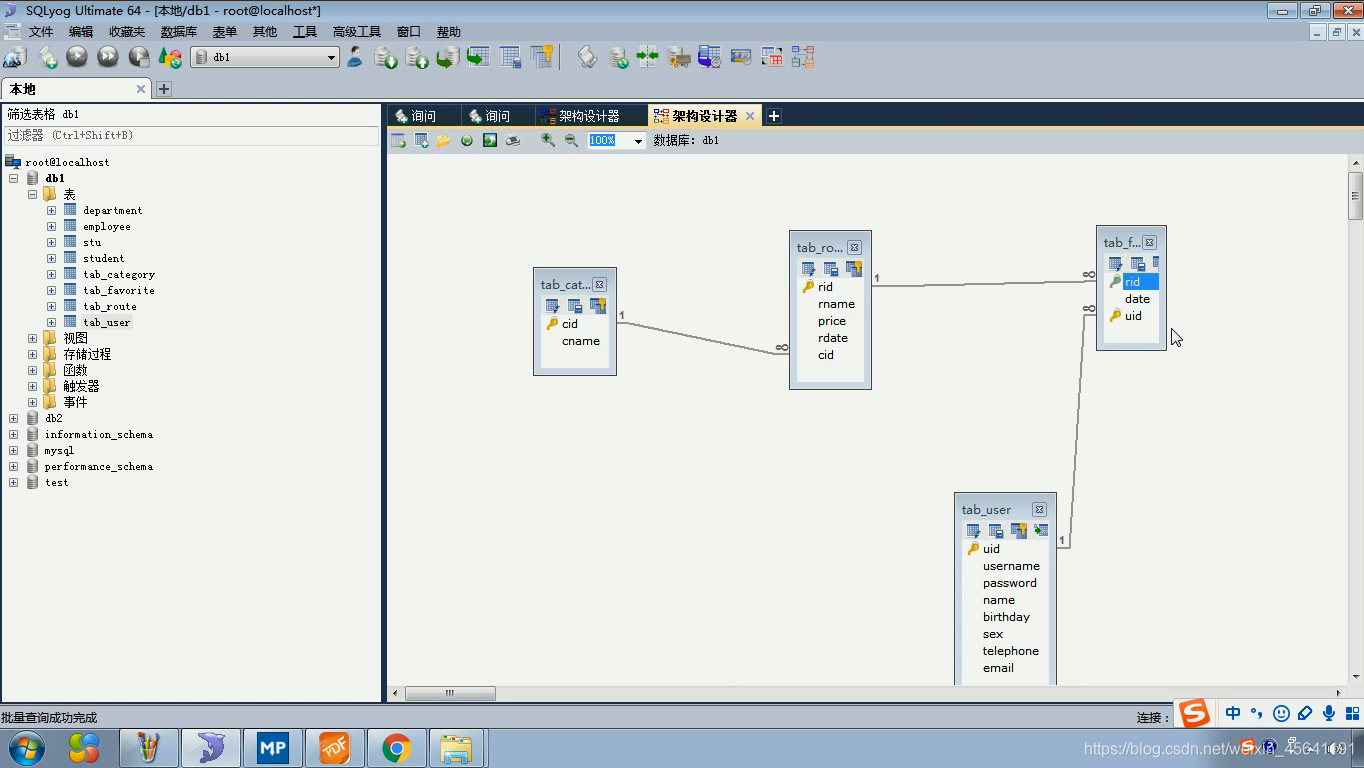This screenshot has width=1364, height=768.
Task: Close the 本地 connection tab
Action: 140,89
